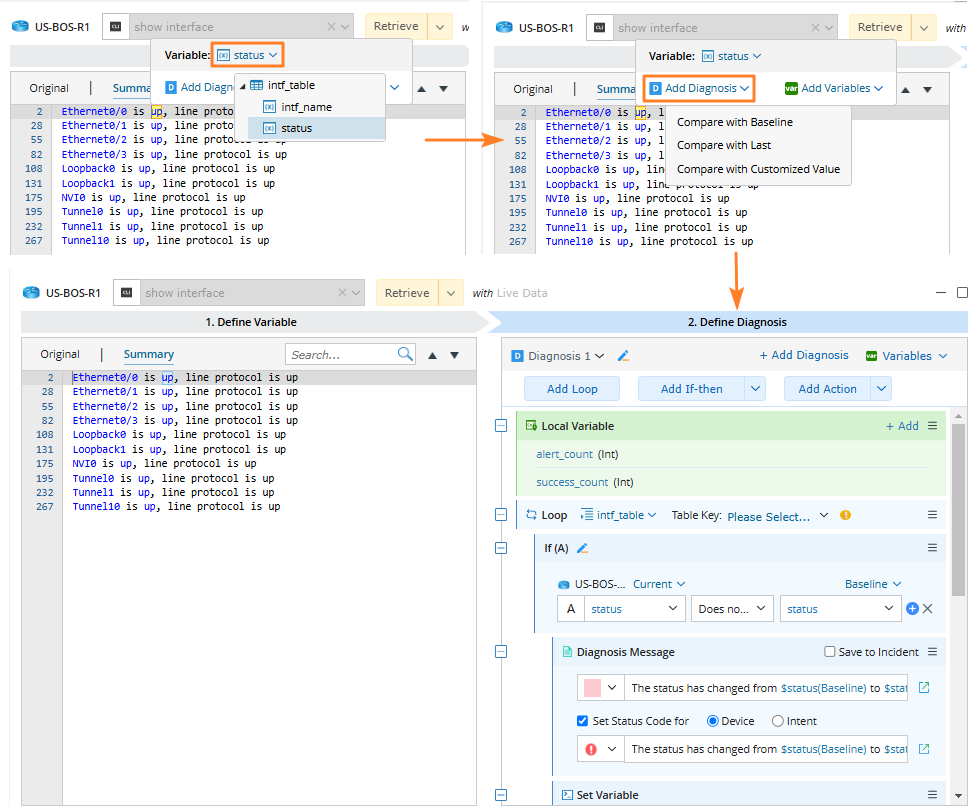Click the '+ Add Diagnosis' link
This screenshot has height=810, width=972.
pos(803,355)
